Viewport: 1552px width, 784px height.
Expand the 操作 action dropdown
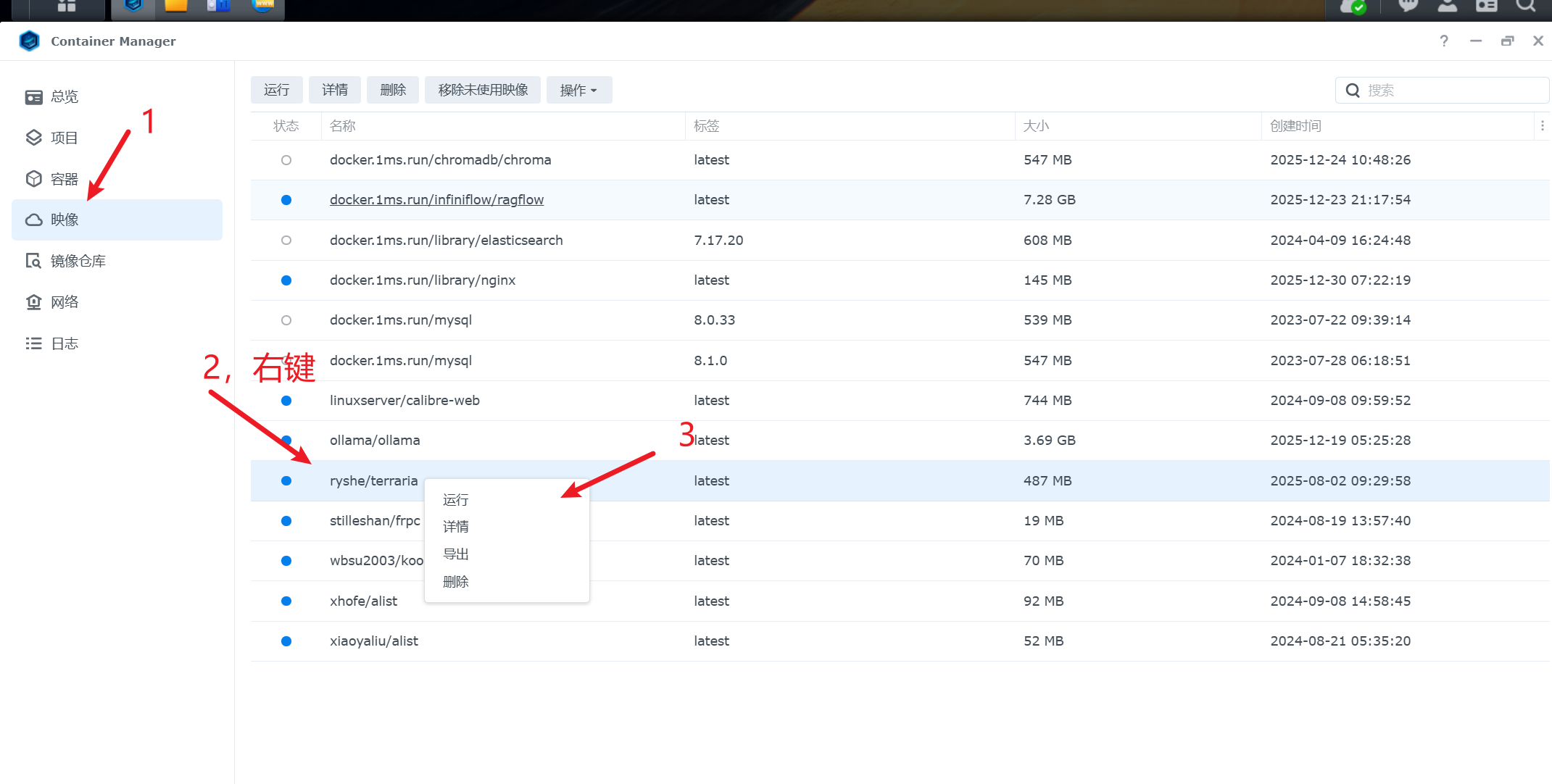pos(578,90)
